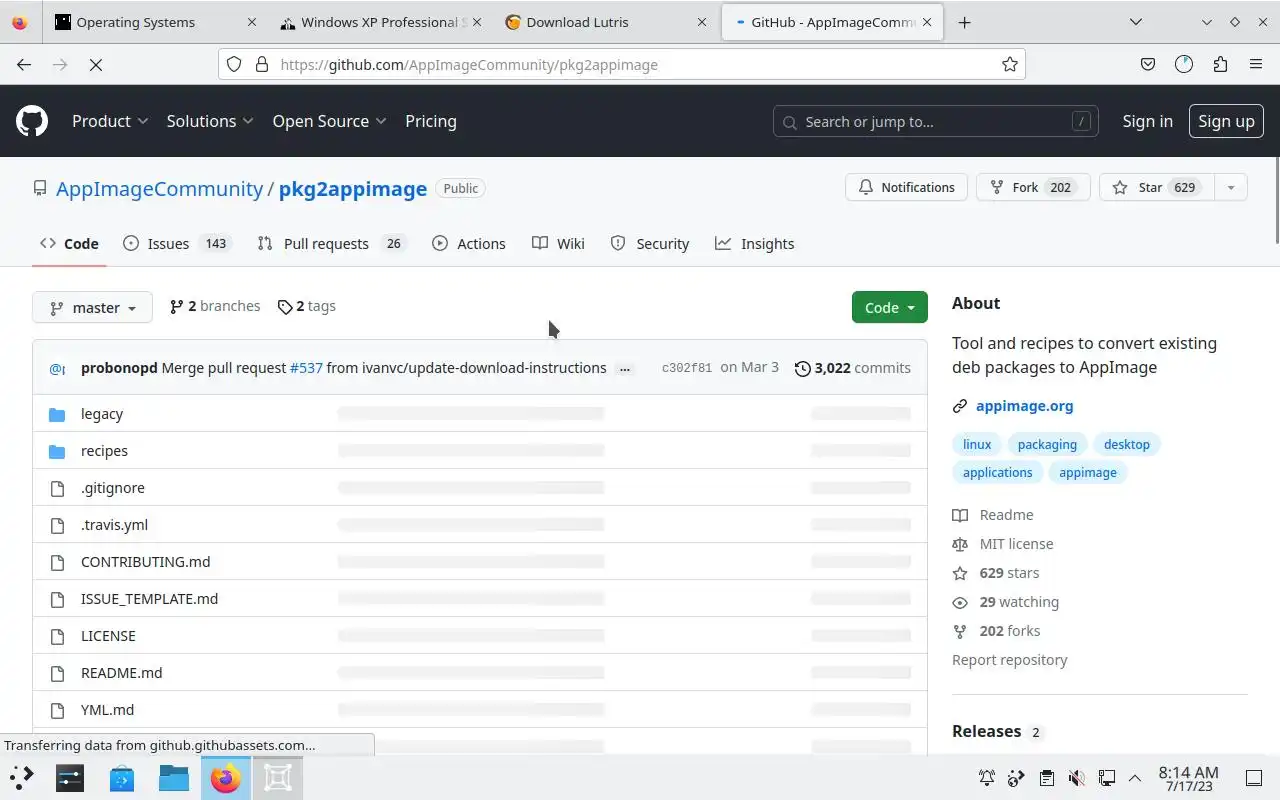This screenshot has width=1280, height=800.
Task: Click the Notifications button
Action: pos(907,187)
